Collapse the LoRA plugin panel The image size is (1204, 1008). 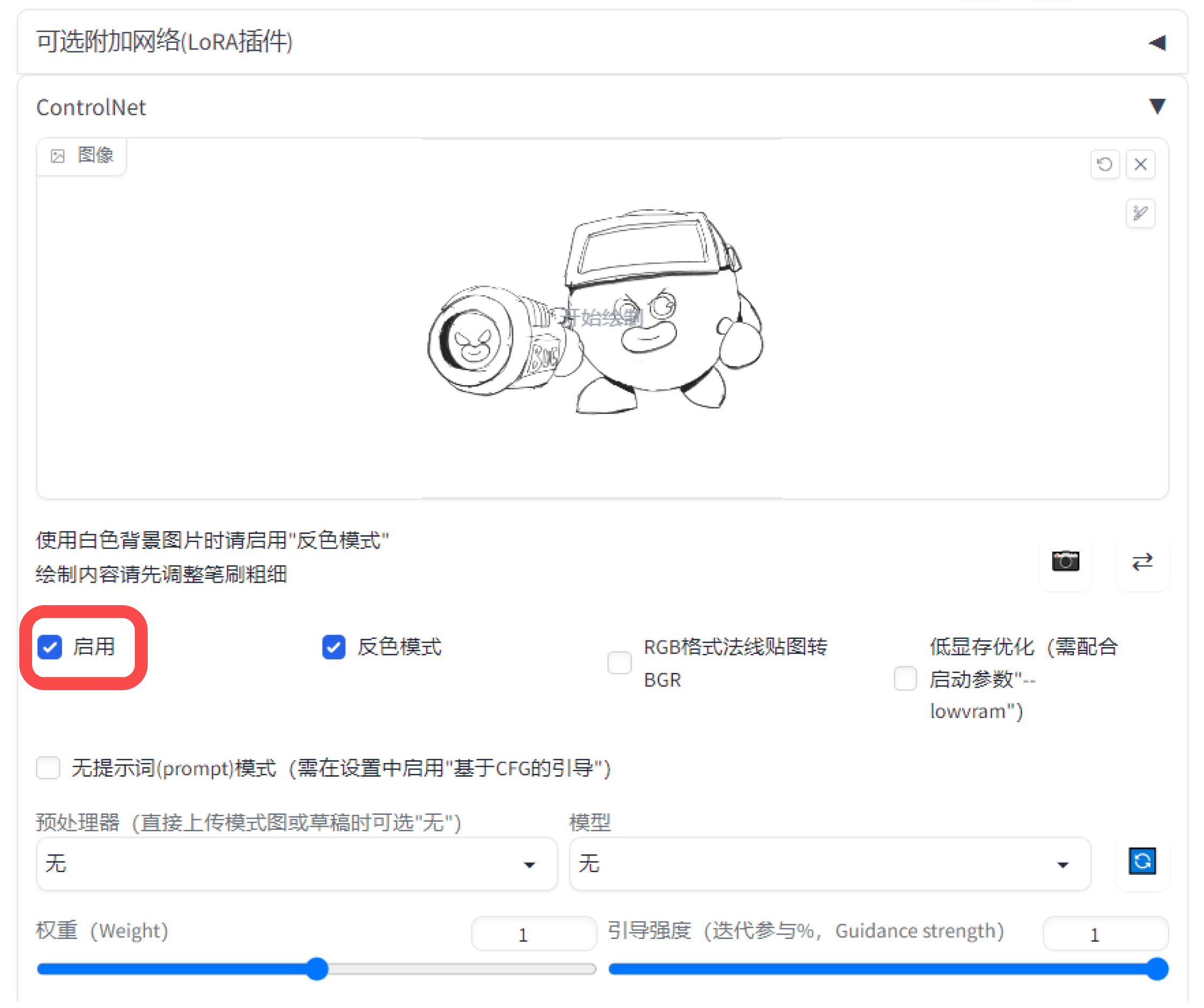pos(1155,42)
